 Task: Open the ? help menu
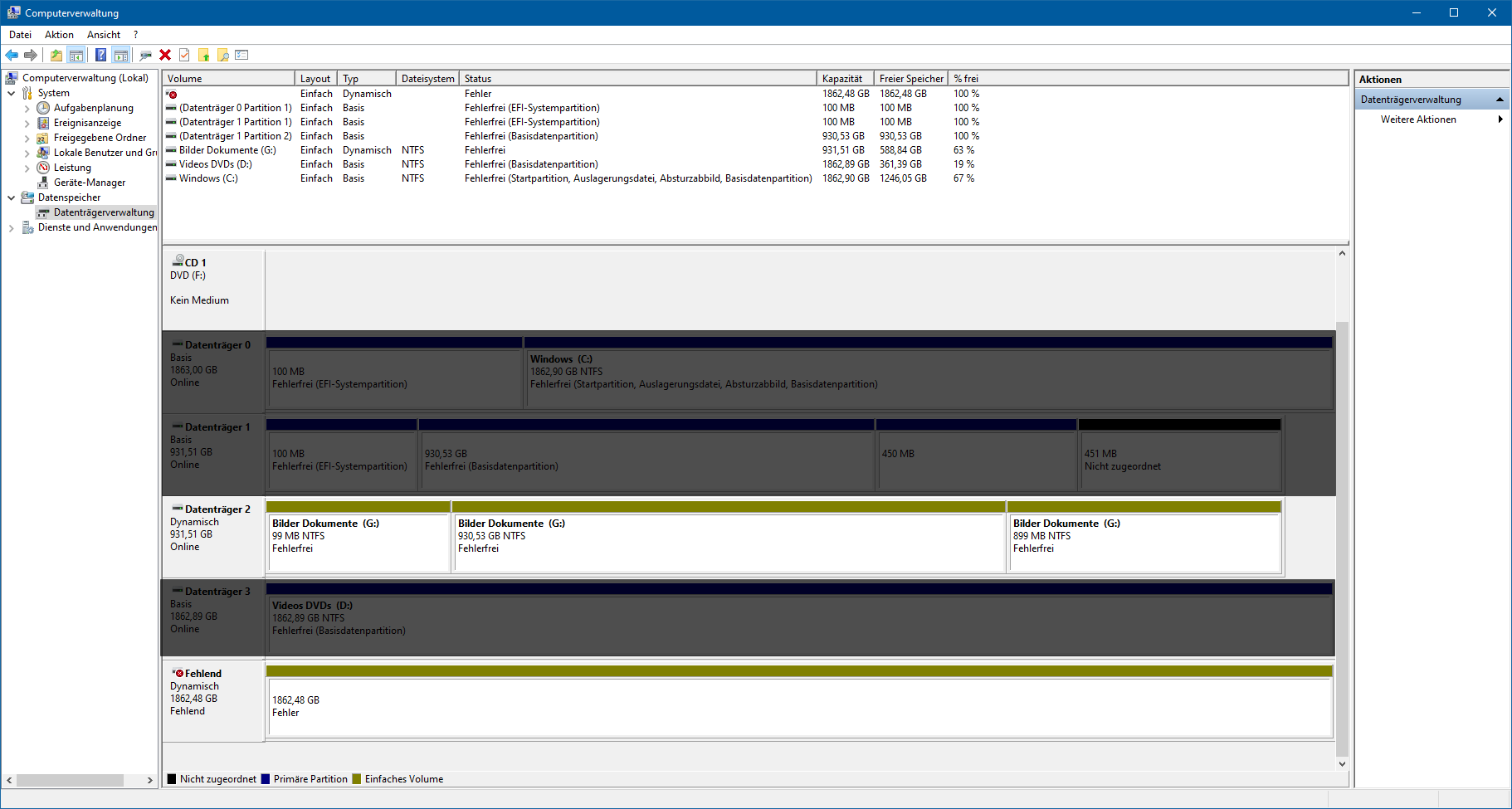coord(135,35)
